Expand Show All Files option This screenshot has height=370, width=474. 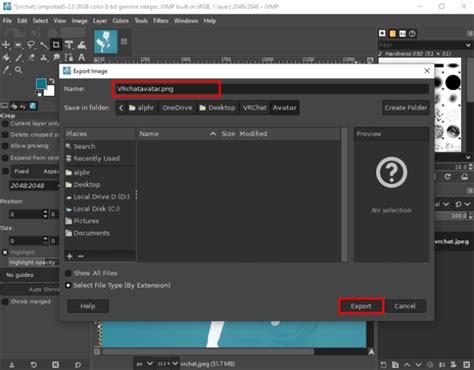click(x=68, y=273)
